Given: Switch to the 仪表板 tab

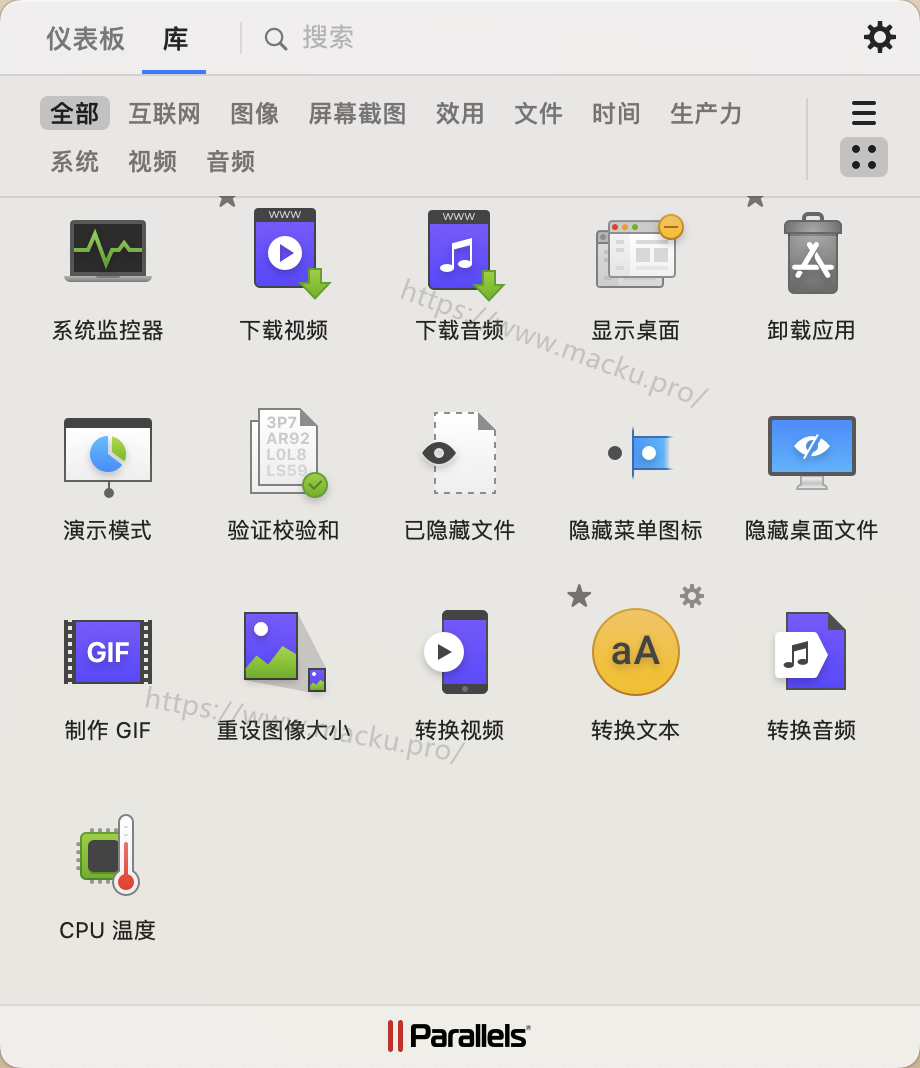Looking at the screenshot, I should (x=86, y=38).
